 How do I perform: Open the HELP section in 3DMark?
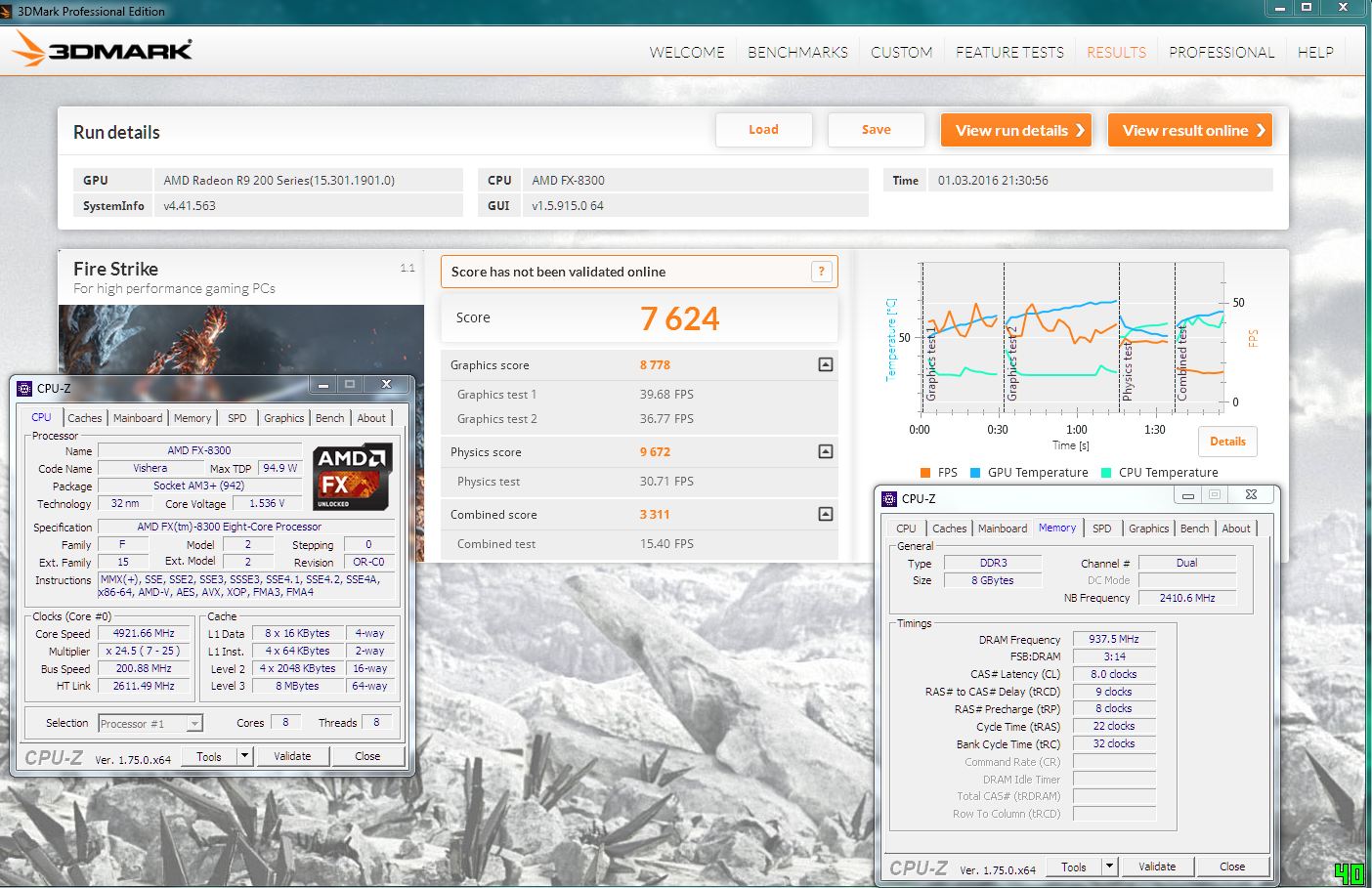[1315, 52]
